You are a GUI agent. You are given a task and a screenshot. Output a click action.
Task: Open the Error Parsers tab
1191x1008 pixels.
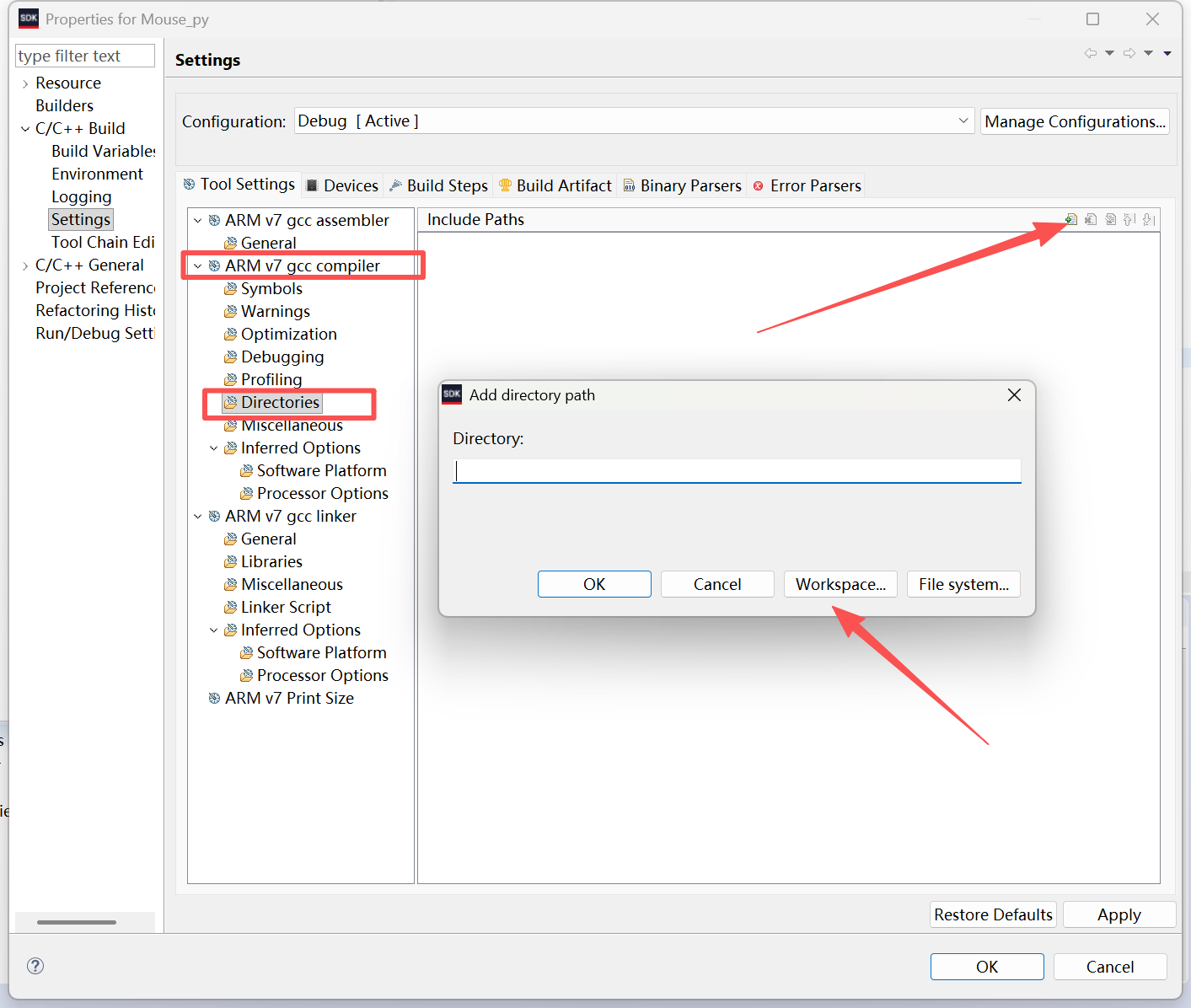point(807,185)
